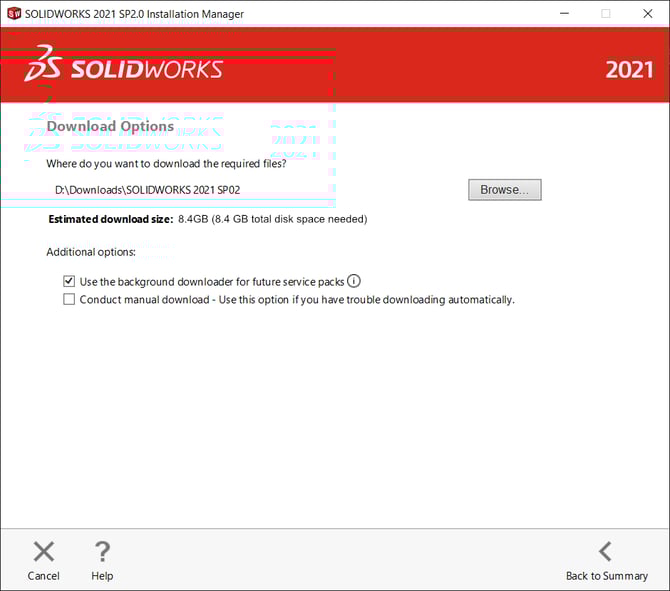Click the Download Options heading
This screenshot has width=670, height=591.
click(x=110, y=127)
